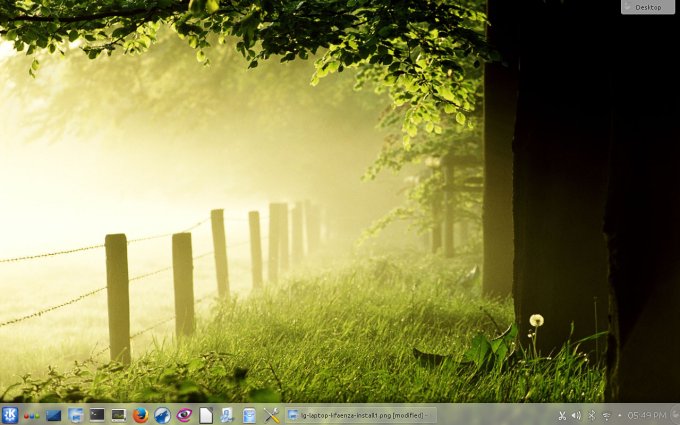Click the 05:49 PM clock

point(647,415)
